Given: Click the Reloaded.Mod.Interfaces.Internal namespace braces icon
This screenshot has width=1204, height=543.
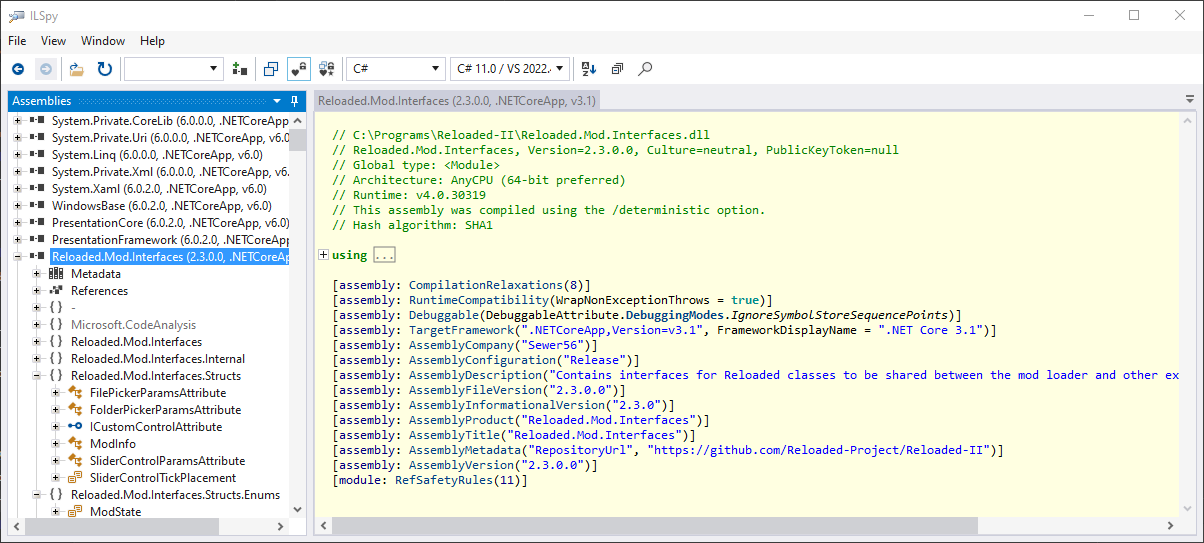Looking at the screenshot, I should coord(57,359).
